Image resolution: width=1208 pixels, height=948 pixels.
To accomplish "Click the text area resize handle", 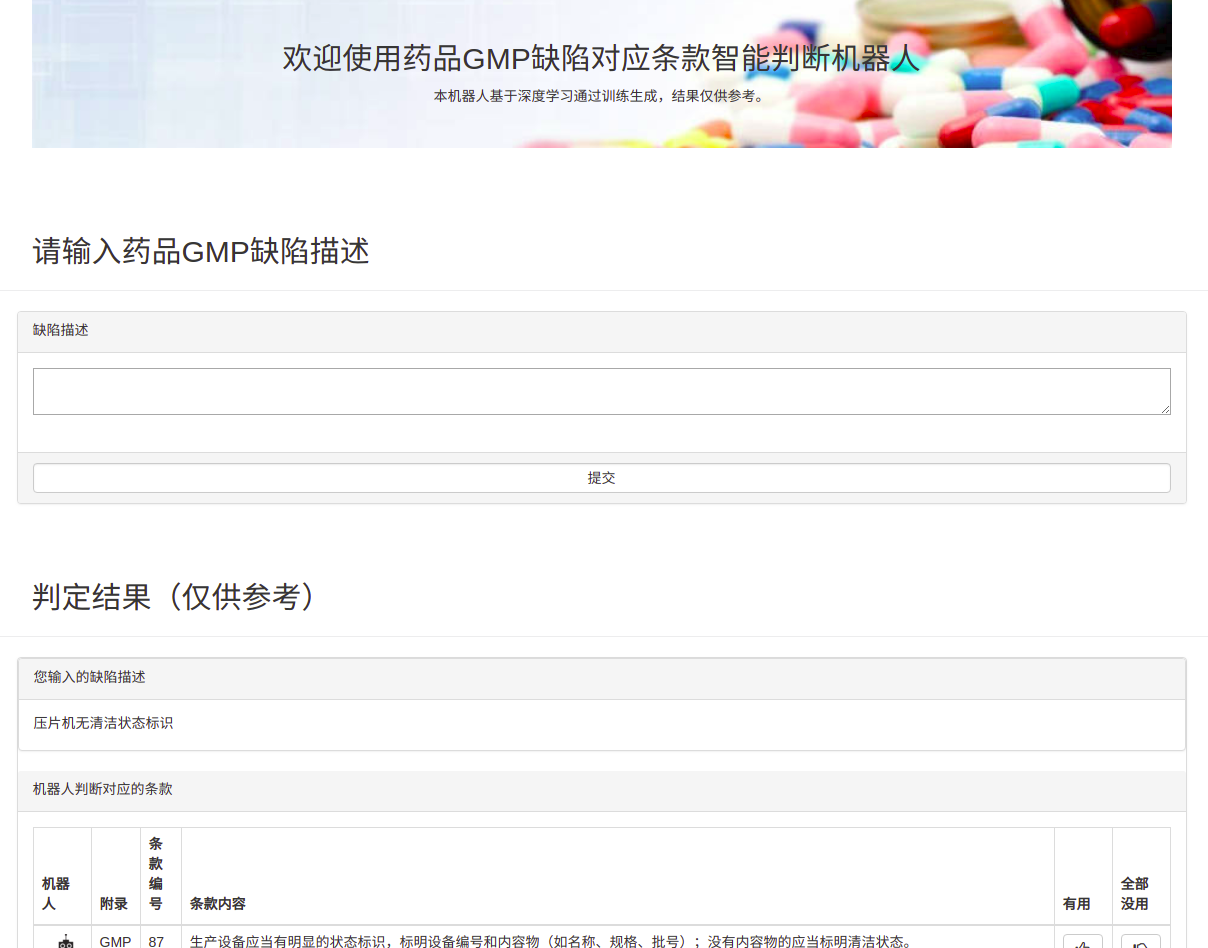I will pos(1164,408).
